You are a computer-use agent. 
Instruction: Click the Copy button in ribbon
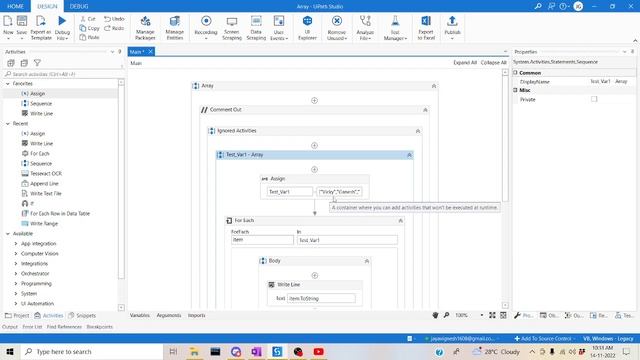tap(89, 28)
